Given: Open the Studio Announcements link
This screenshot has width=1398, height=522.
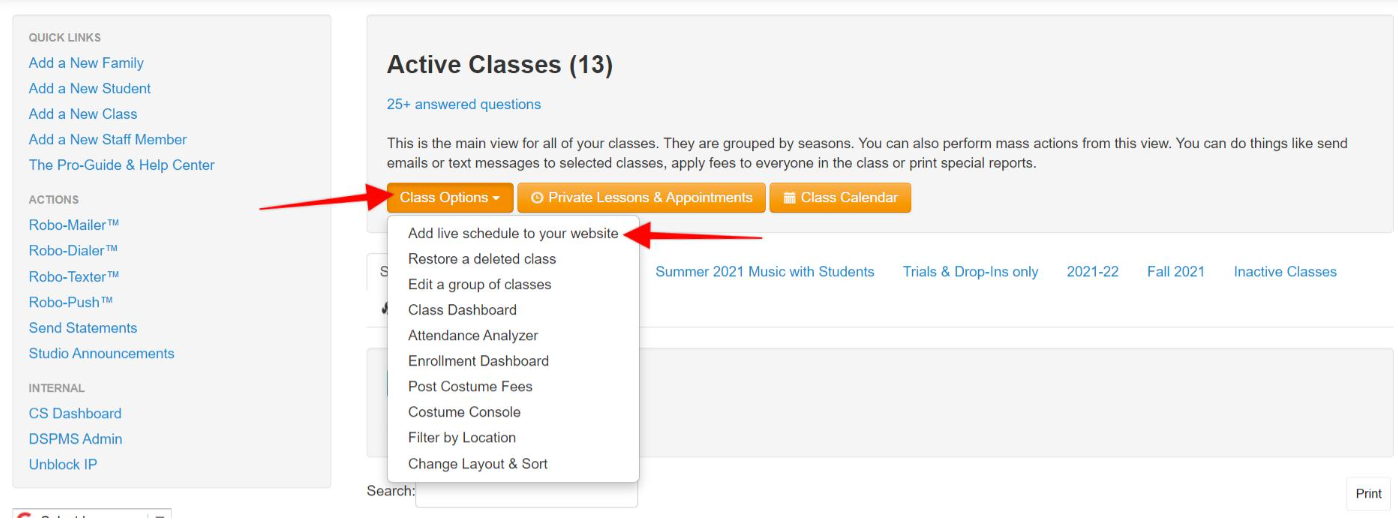Looking at the screenshot, I should point(102,353).
